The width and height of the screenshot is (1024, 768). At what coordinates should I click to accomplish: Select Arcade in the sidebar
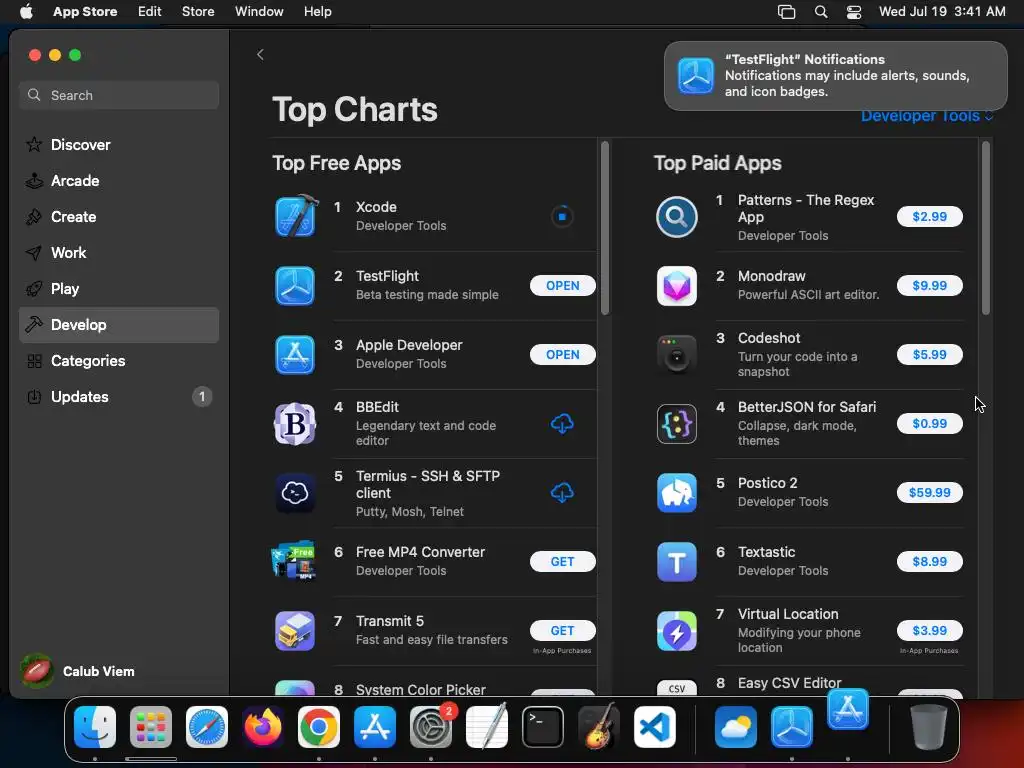pos(119,181)
